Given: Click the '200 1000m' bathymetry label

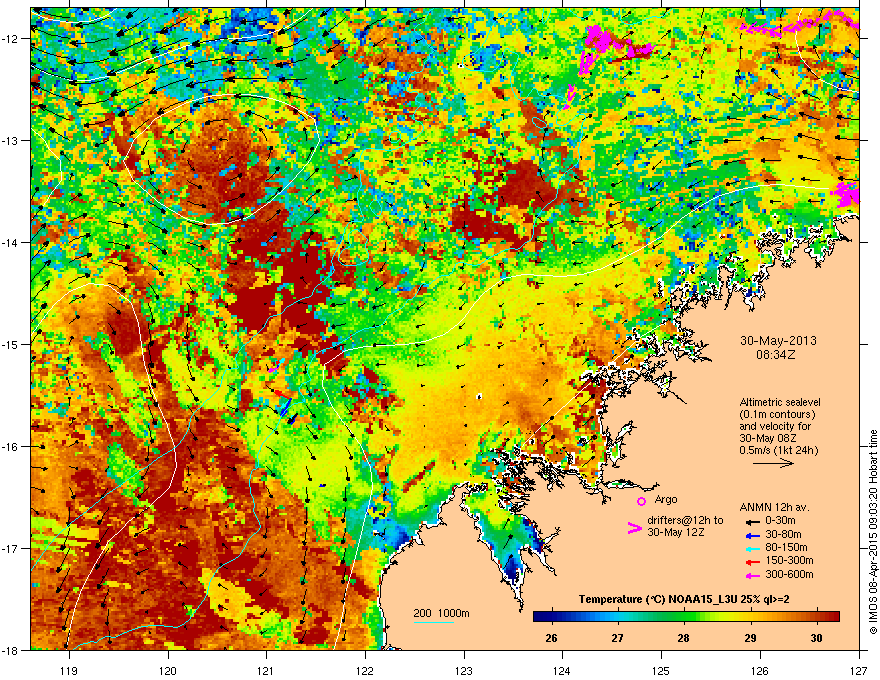Looking at the screenshot, I should click(441, 613).
